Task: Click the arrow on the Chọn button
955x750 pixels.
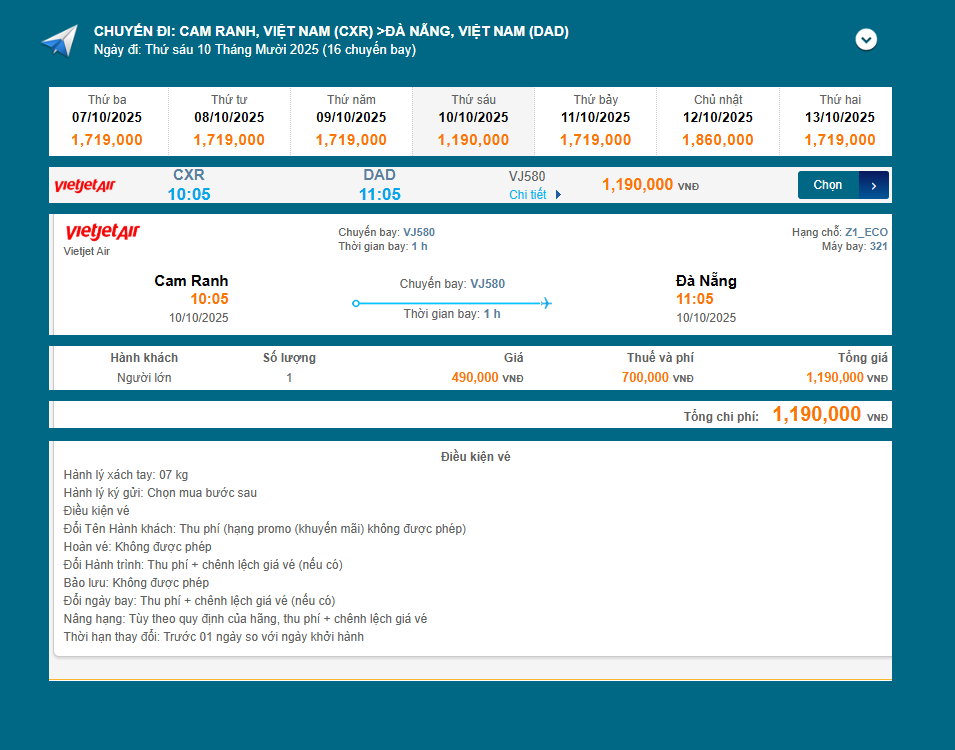Action: 873,185
